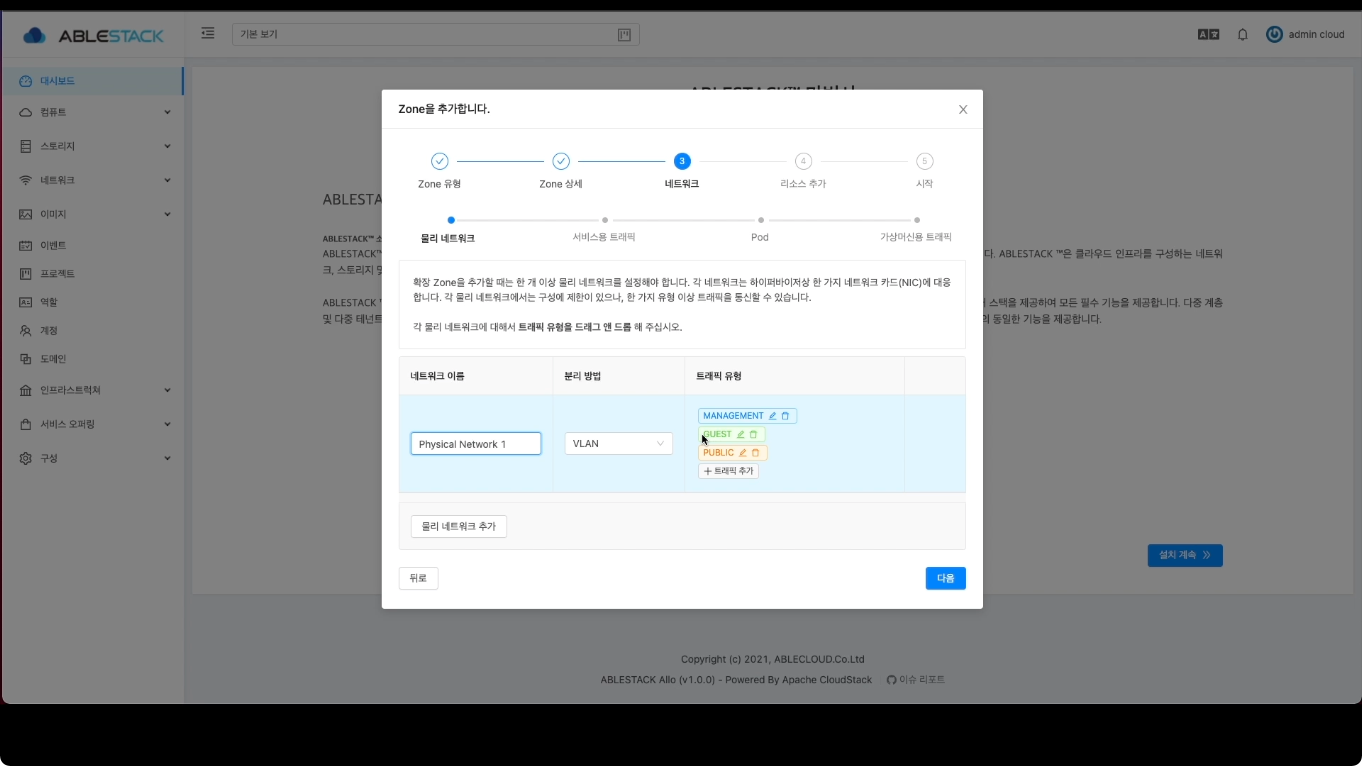Expand the 네트워크 sidebar menu chevron

tap(167, 180)
